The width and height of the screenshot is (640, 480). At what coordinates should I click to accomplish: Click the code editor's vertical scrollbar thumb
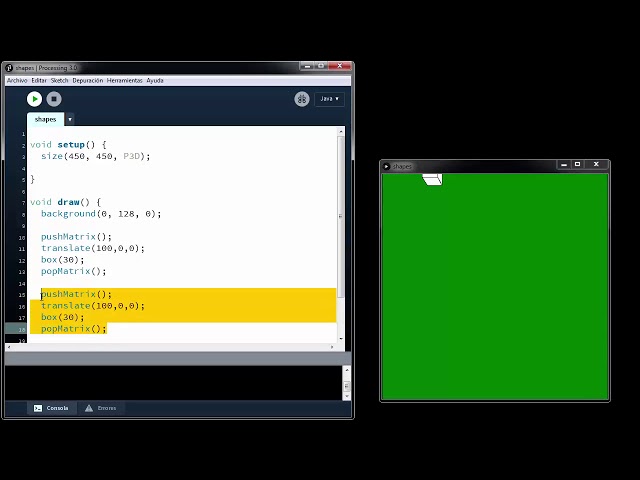click(x=340, y=216)
